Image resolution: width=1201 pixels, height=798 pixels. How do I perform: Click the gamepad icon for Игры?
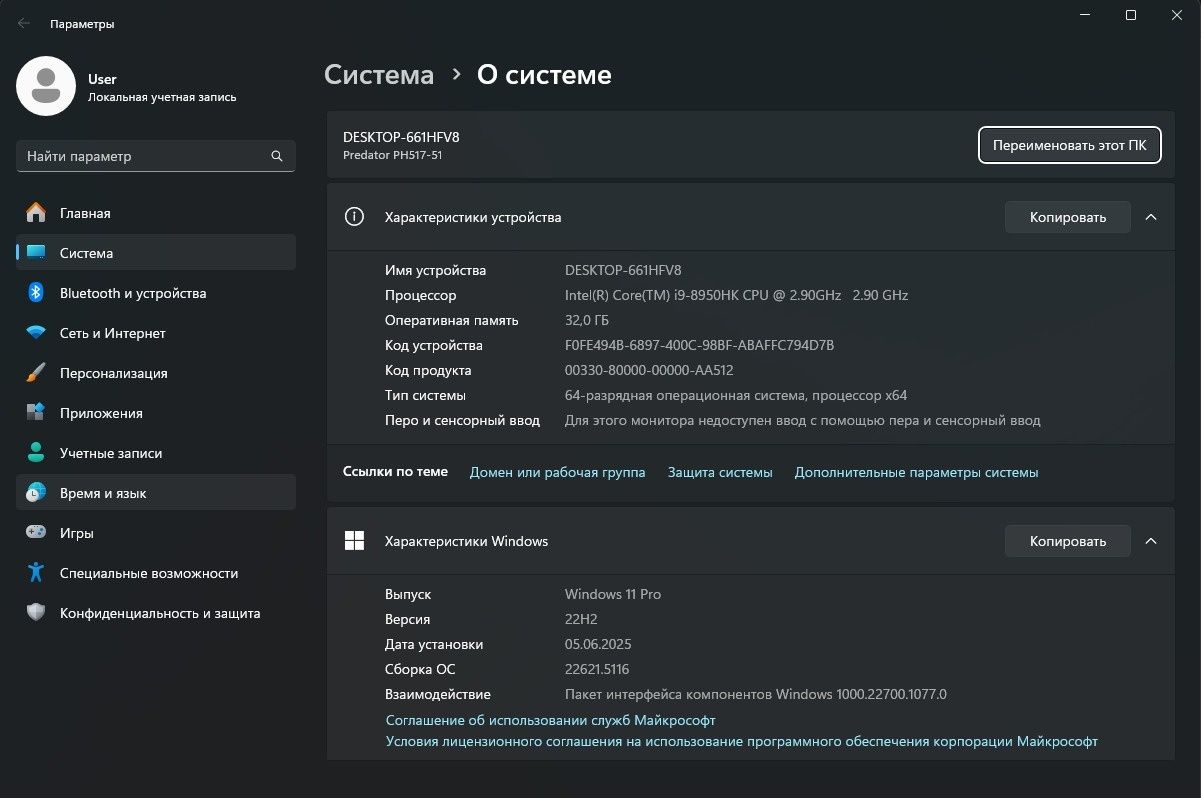(36, 533)
